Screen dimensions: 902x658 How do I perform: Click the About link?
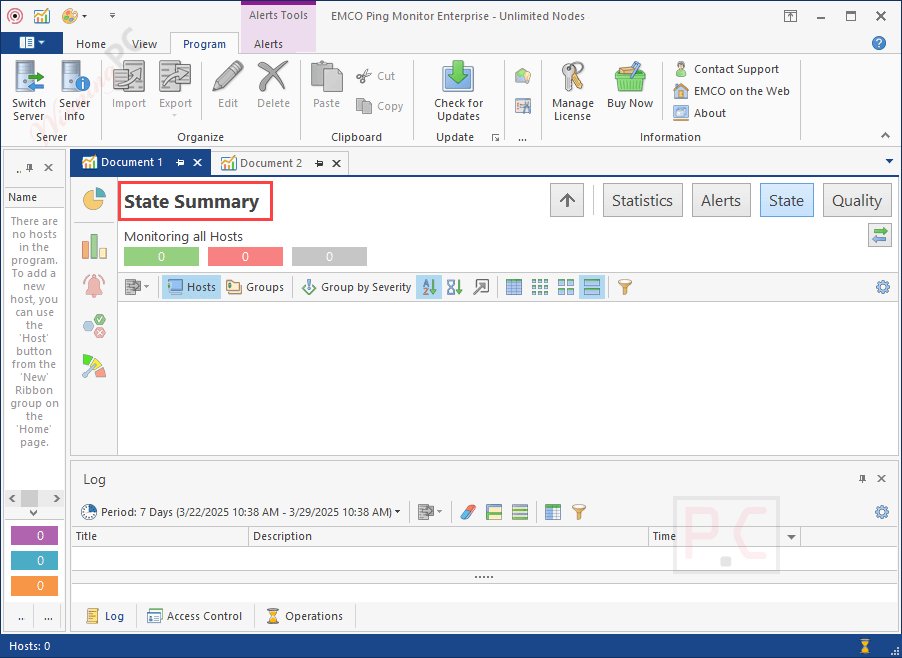tap(700, 113)
